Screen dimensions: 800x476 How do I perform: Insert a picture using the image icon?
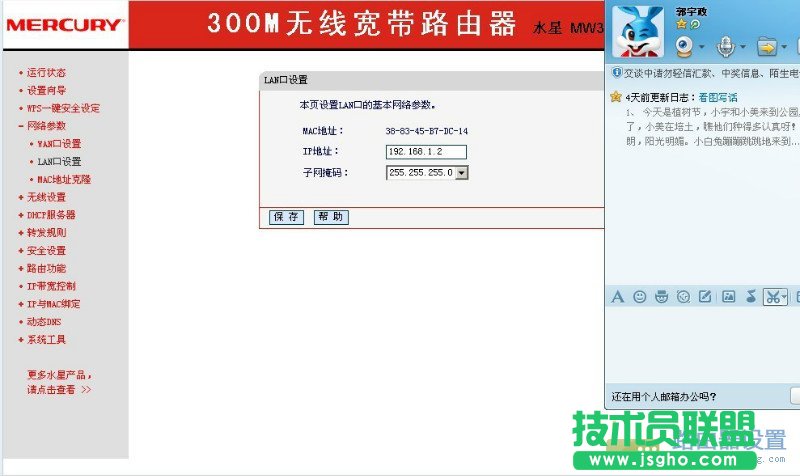click(x=729, y=296)
